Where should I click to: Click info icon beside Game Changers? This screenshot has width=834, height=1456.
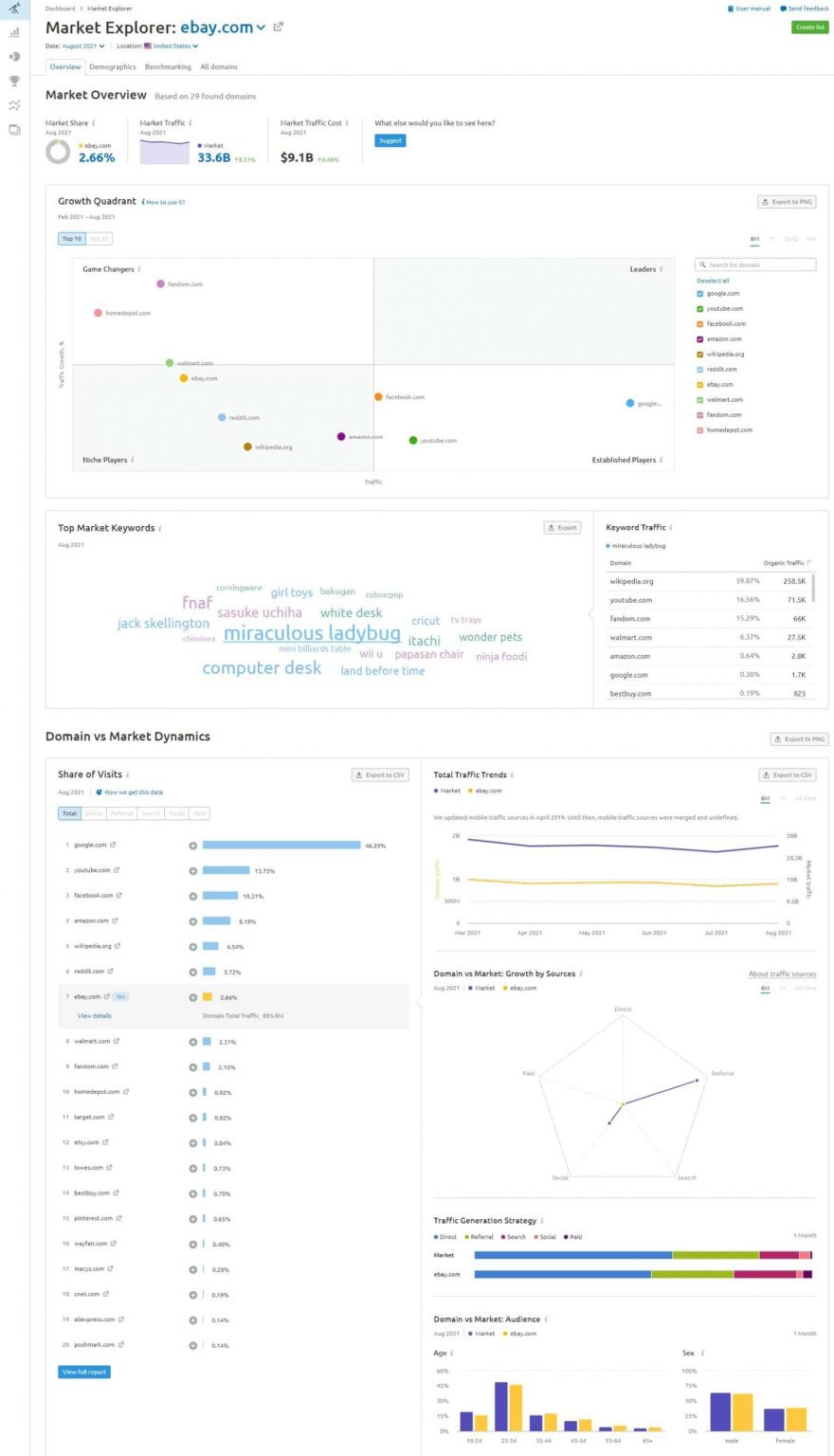click(x=139, y=269)
